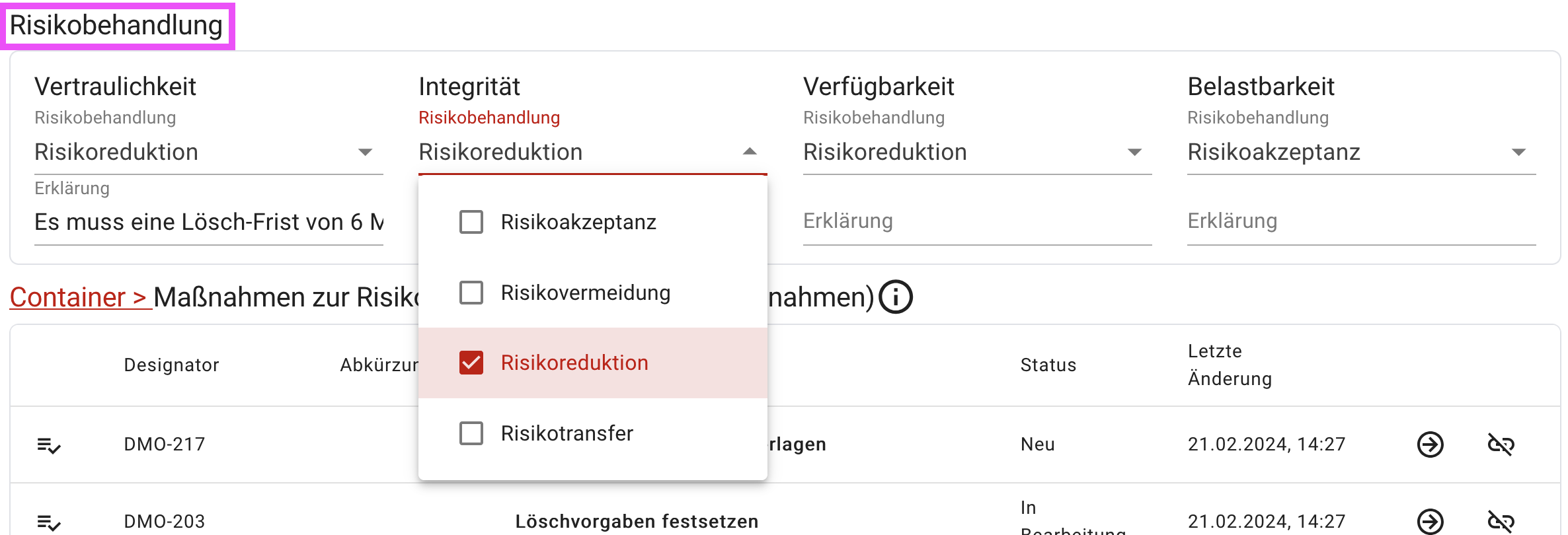Open the arrow-circle navigation icon for DMO-203
Image resolution: width=1568 pixels, height=535 pixels.
(1430, 521)
